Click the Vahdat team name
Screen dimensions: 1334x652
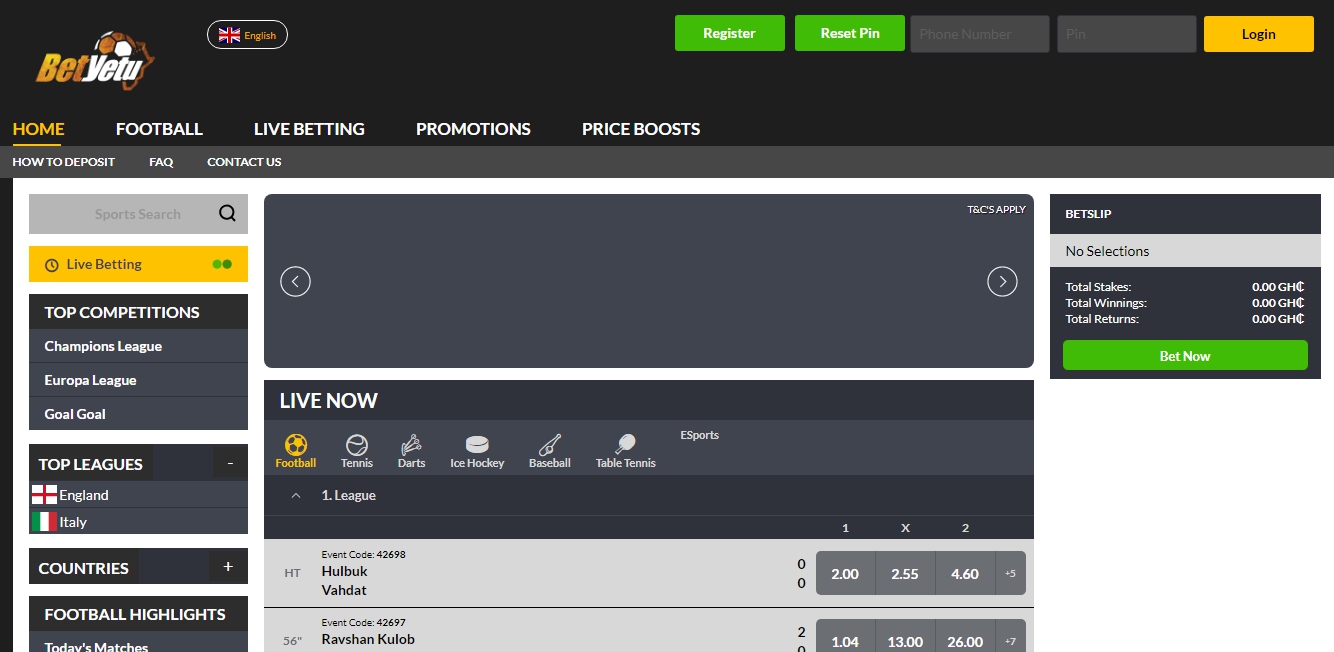click(x=344, y=590)
